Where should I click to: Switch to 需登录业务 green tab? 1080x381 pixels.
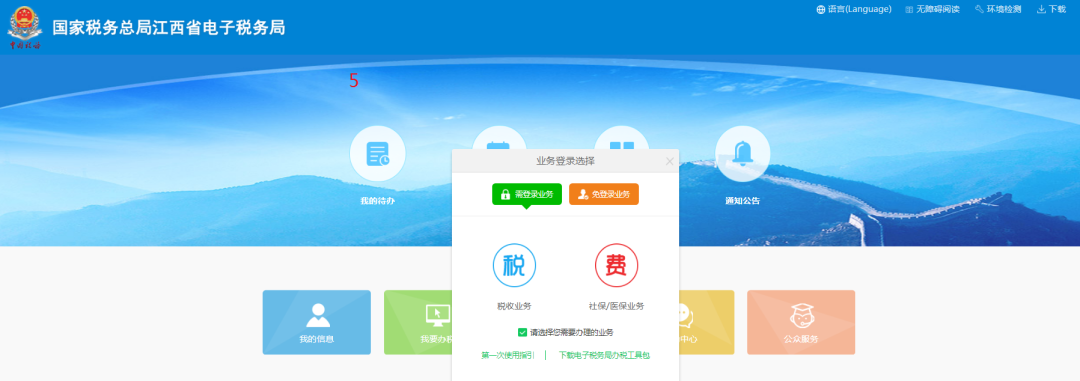click(x=527, y=194)
